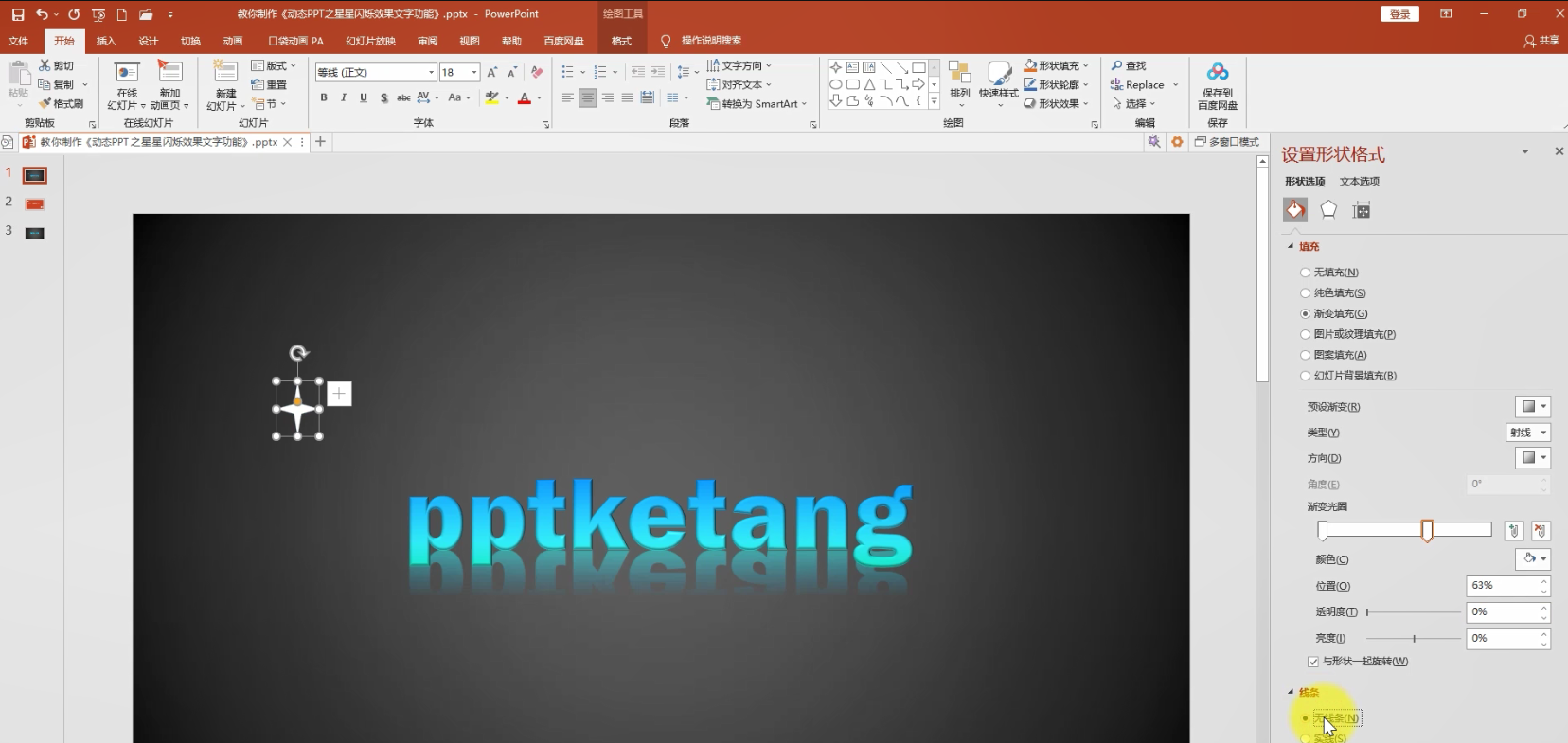Open the Effects pentagon tab
The width and height of the screenshot is (1568, 743).
tap(1328, 210)
